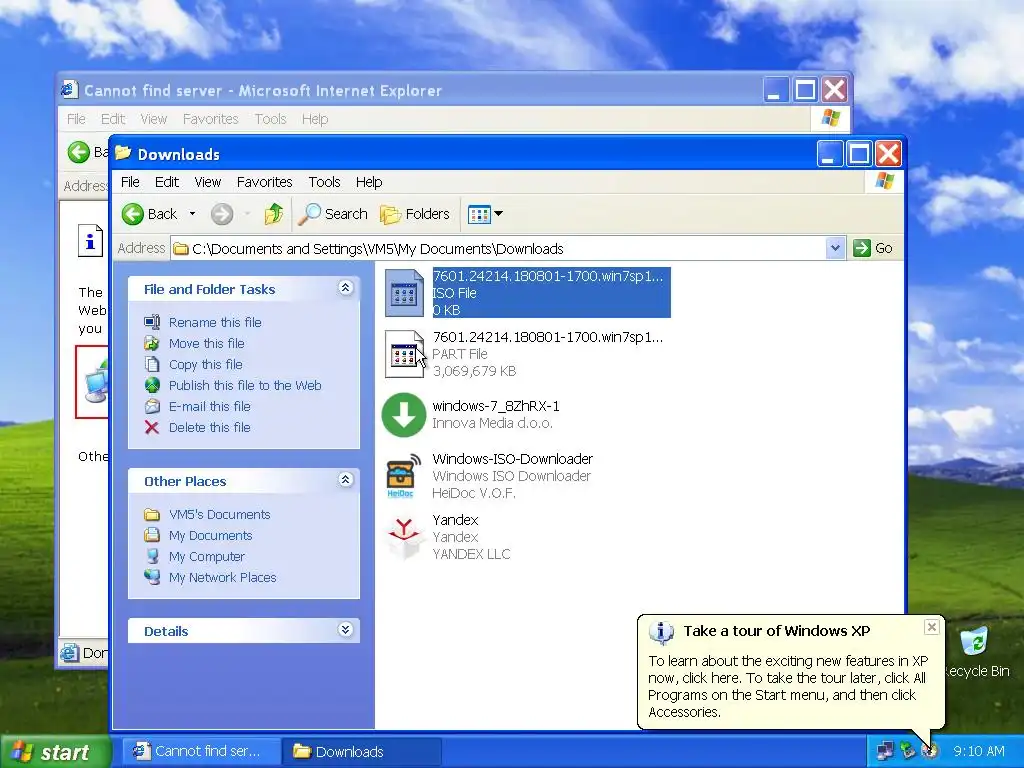This screenshot has height=768, width=1024.
Task: Open the Help menu in Downloads
Action: pos(369,182)
